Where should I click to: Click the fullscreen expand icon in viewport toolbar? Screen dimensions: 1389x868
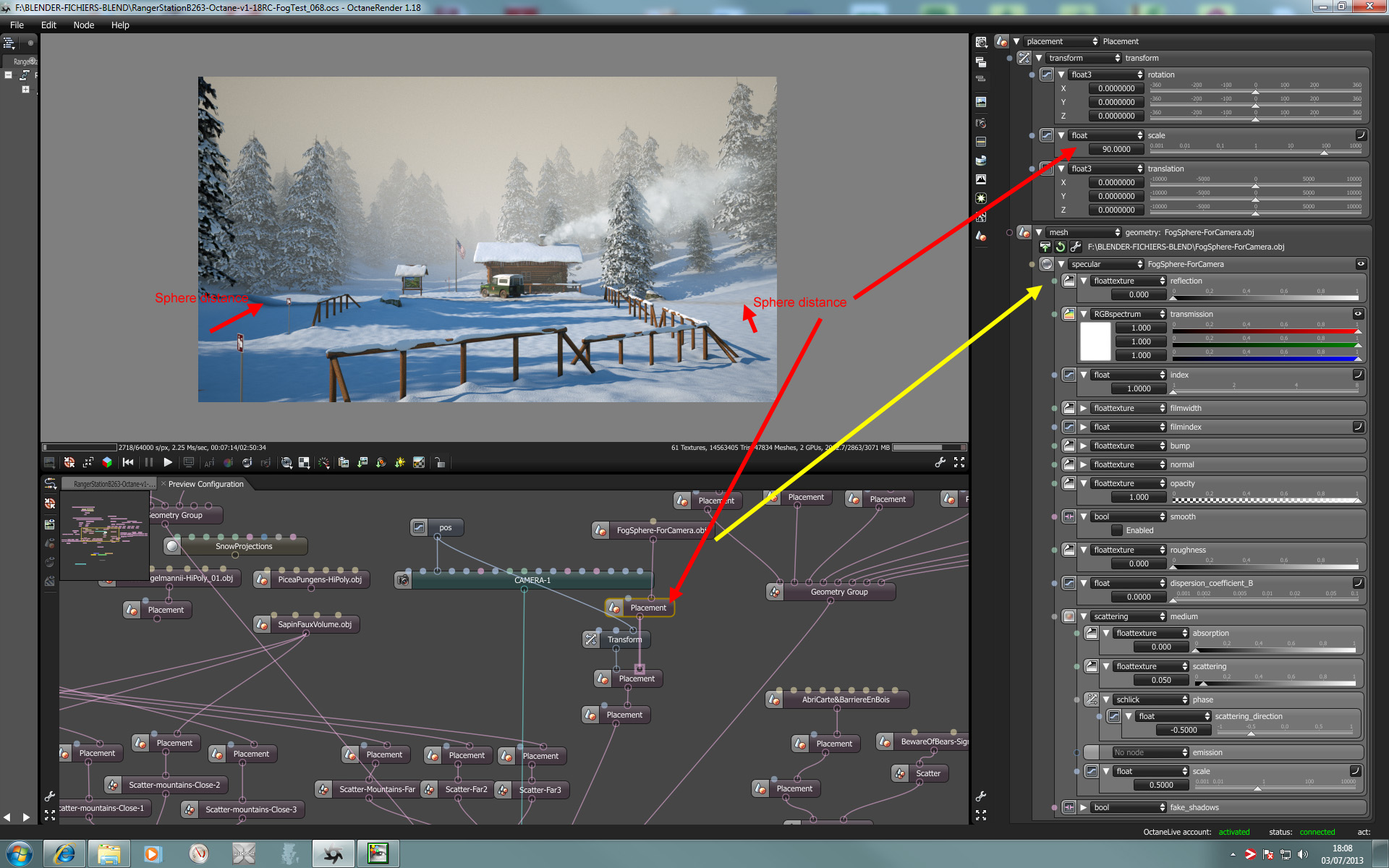point(959,462)
